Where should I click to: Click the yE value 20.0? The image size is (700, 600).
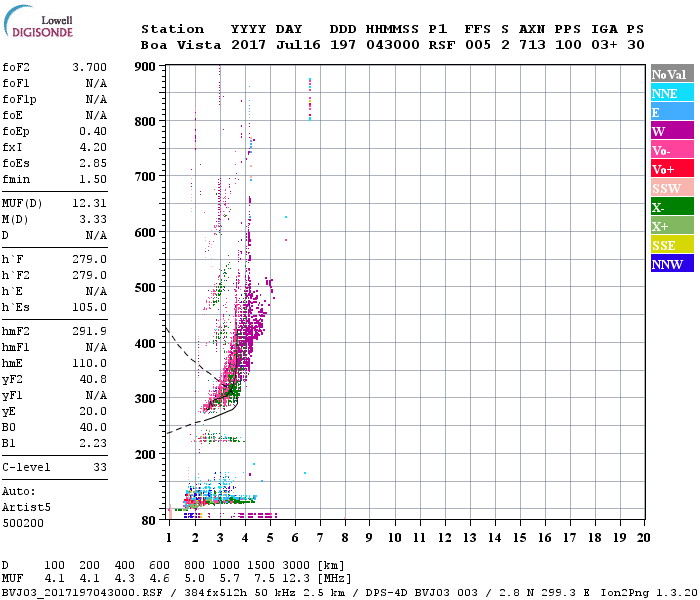(x=93, y=411)
